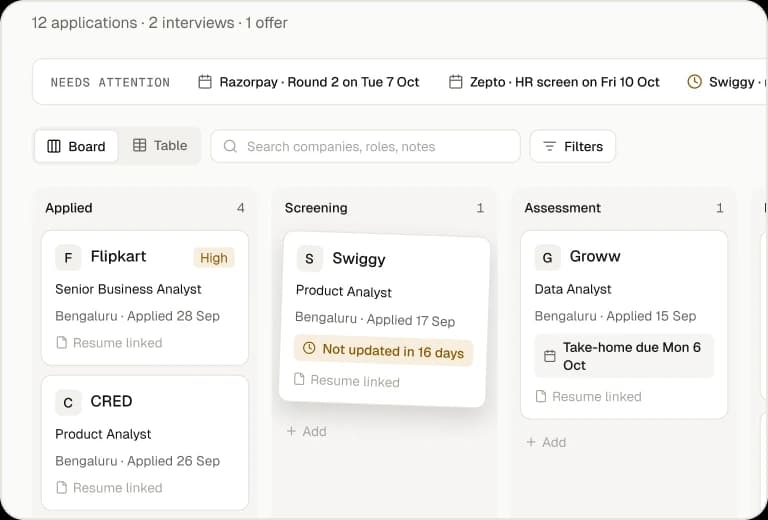Click the calendar icon in Take-home due chip
This screenshot has height=520, width=768.
click(550, 356)
